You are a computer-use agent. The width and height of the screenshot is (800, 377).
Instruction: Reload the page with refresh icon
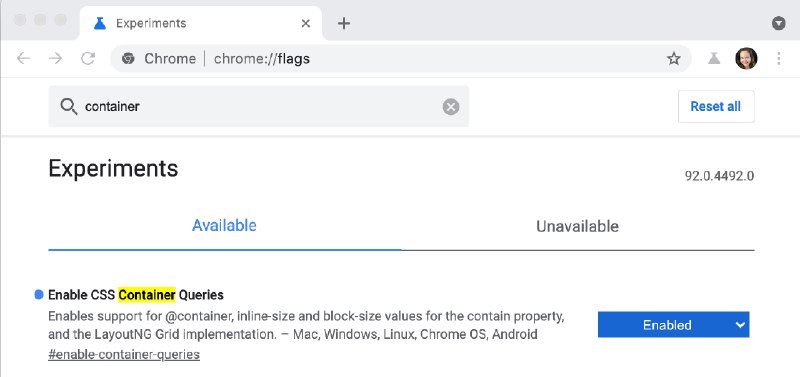(x=88, y=59)
